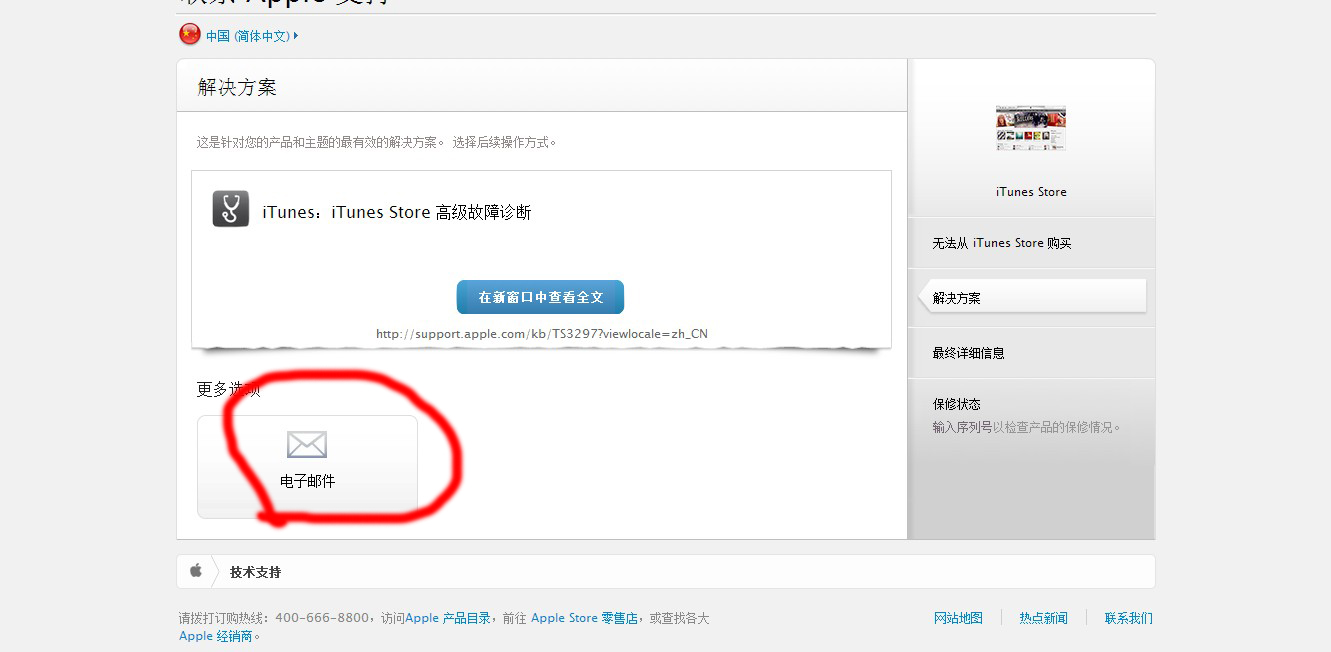This screenshot has width=1331, height=652.
Task: Open the 中国 (简体中文) region selector
Action: click(252, 36)
